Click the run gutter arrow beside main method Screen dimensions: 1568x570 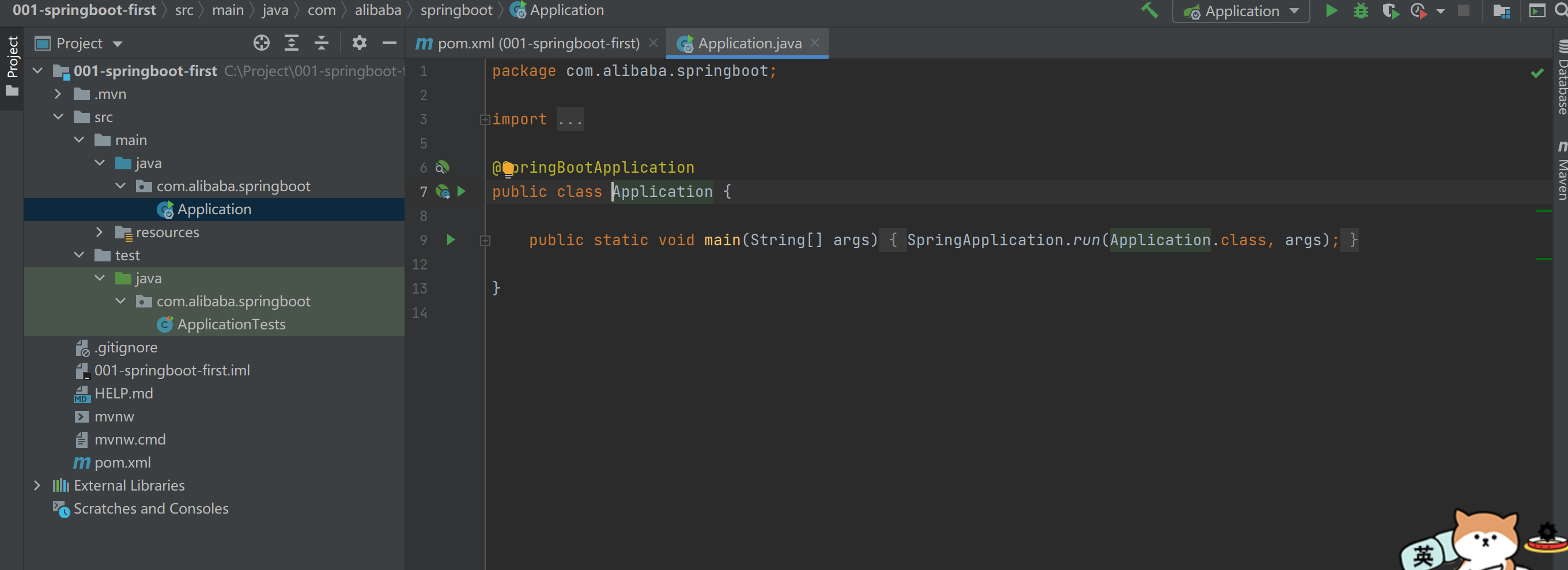click(451, 240)
